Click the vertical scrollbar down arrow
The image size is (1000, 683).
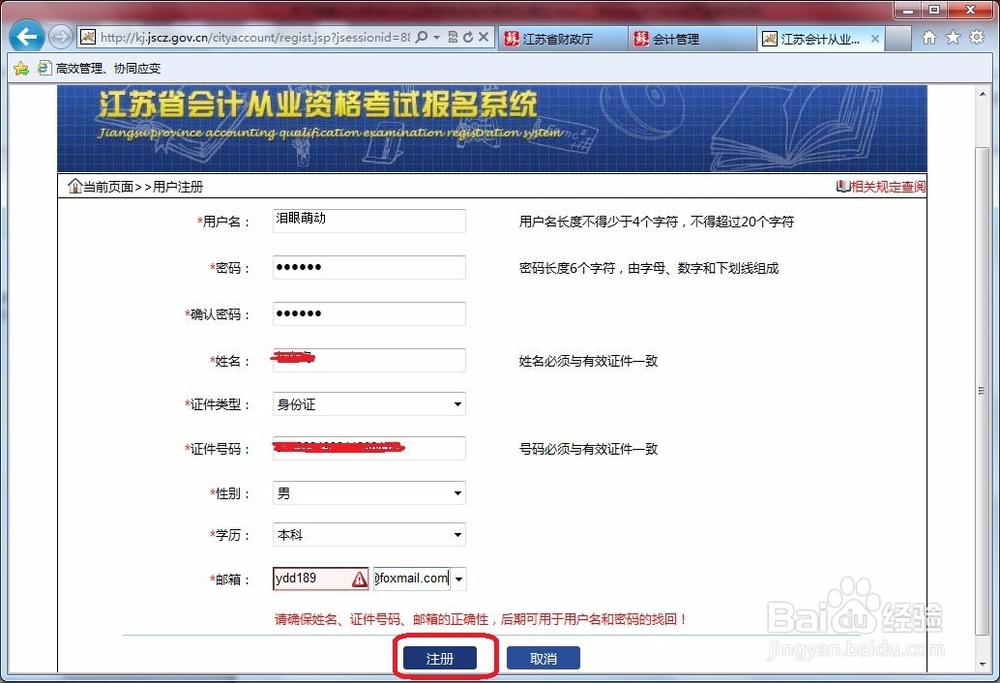pyautogui.click(x=982, y=664)
